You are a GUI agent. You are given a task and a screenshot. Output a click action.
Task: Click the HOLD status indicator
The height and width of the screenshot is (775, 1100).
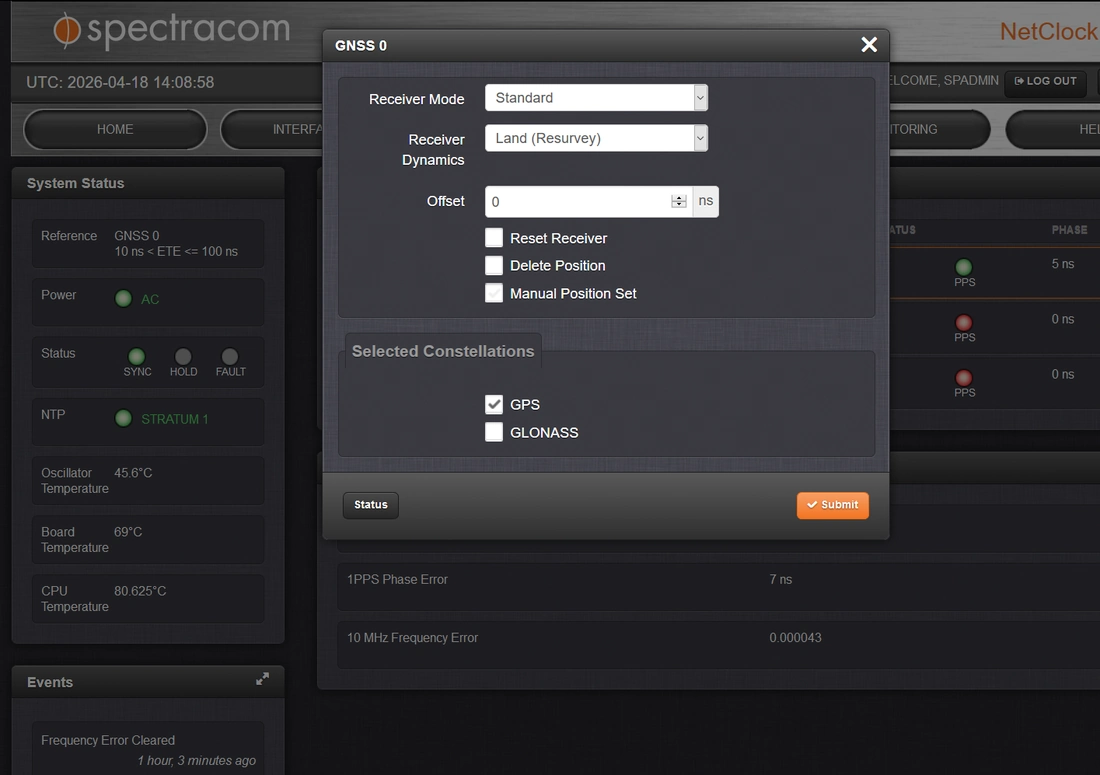(183, 357)
